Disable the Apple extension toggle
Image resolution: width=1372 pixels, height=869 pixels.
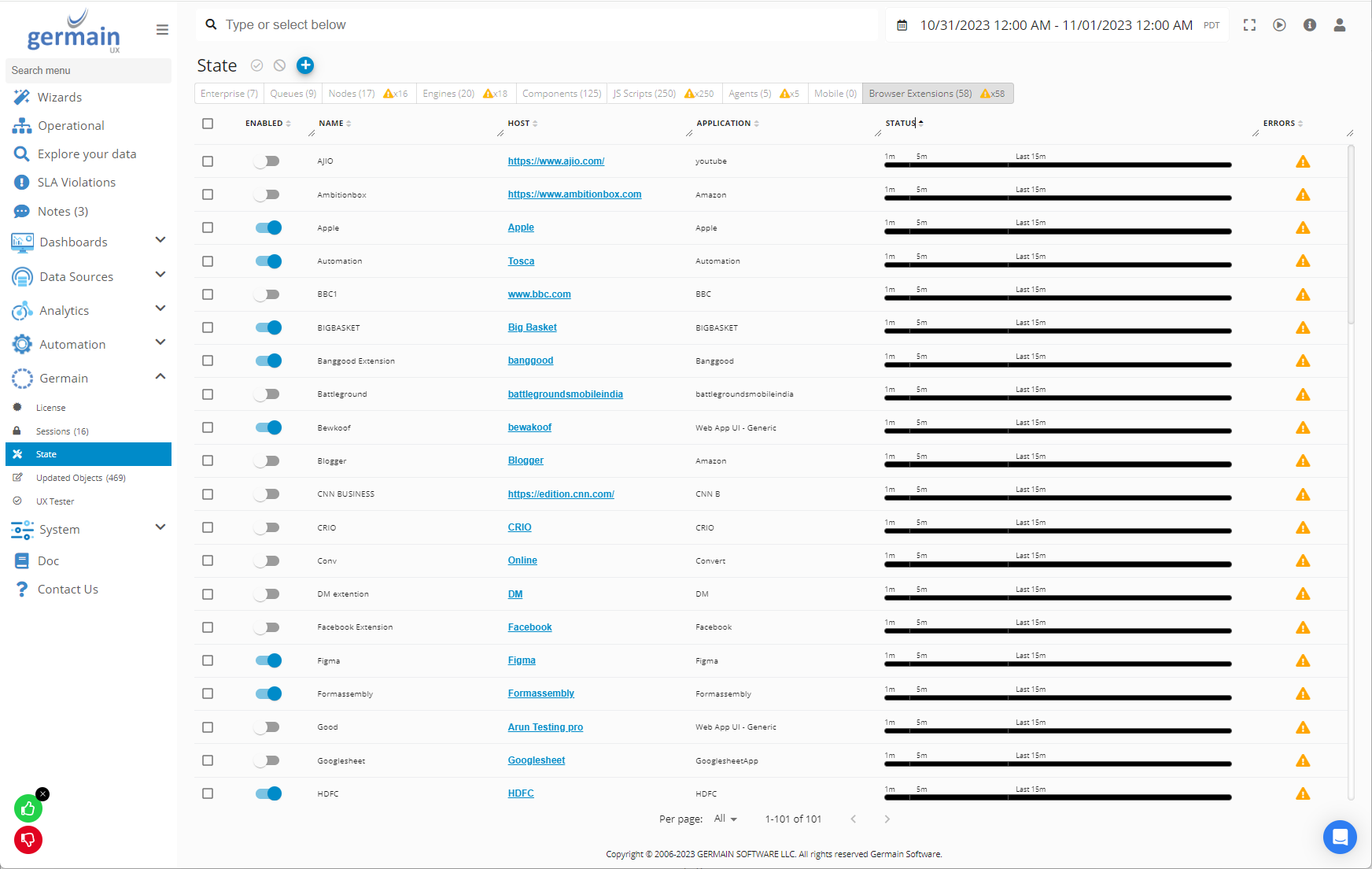[x=268, y=228]
